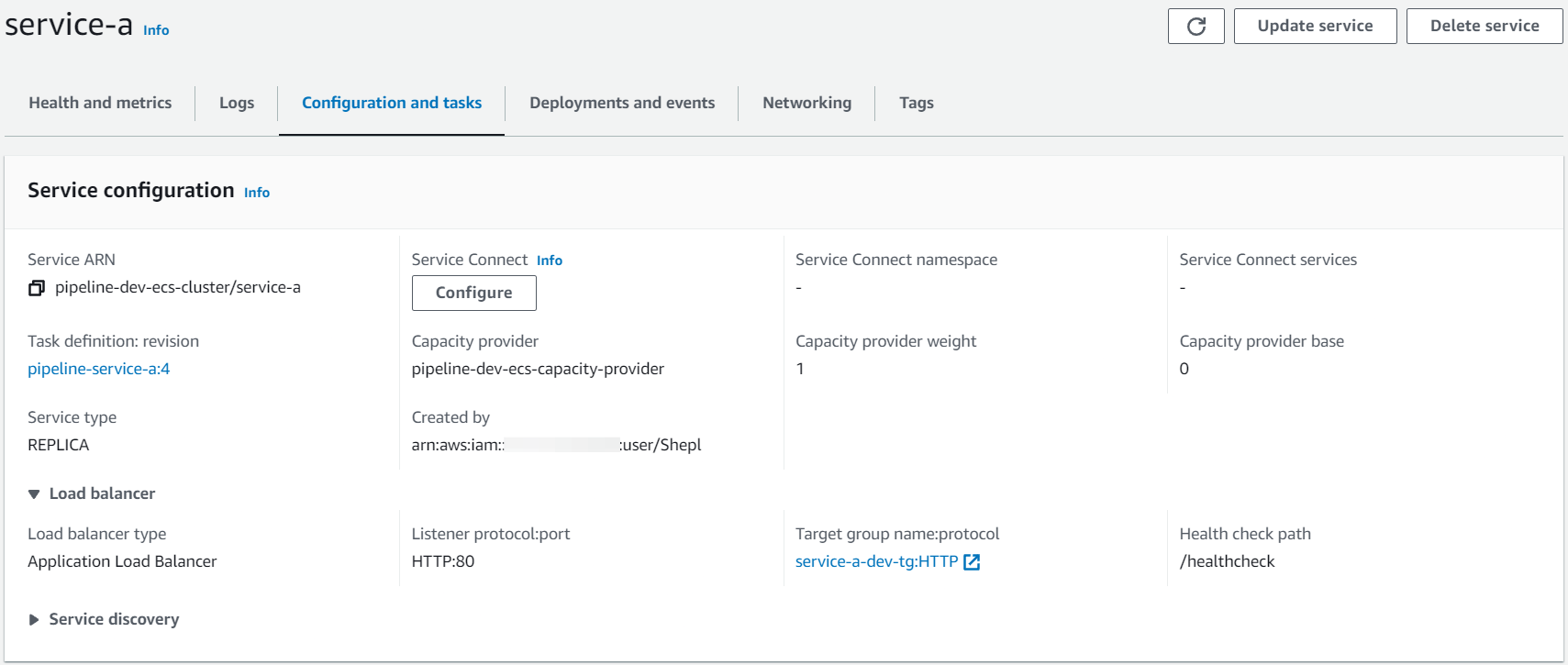The height and width of the screenshot is (665, 1568).
Task: Open task definition pipeline-service-a:4 link
Action: pyautogui.click(x=99, y=369)
